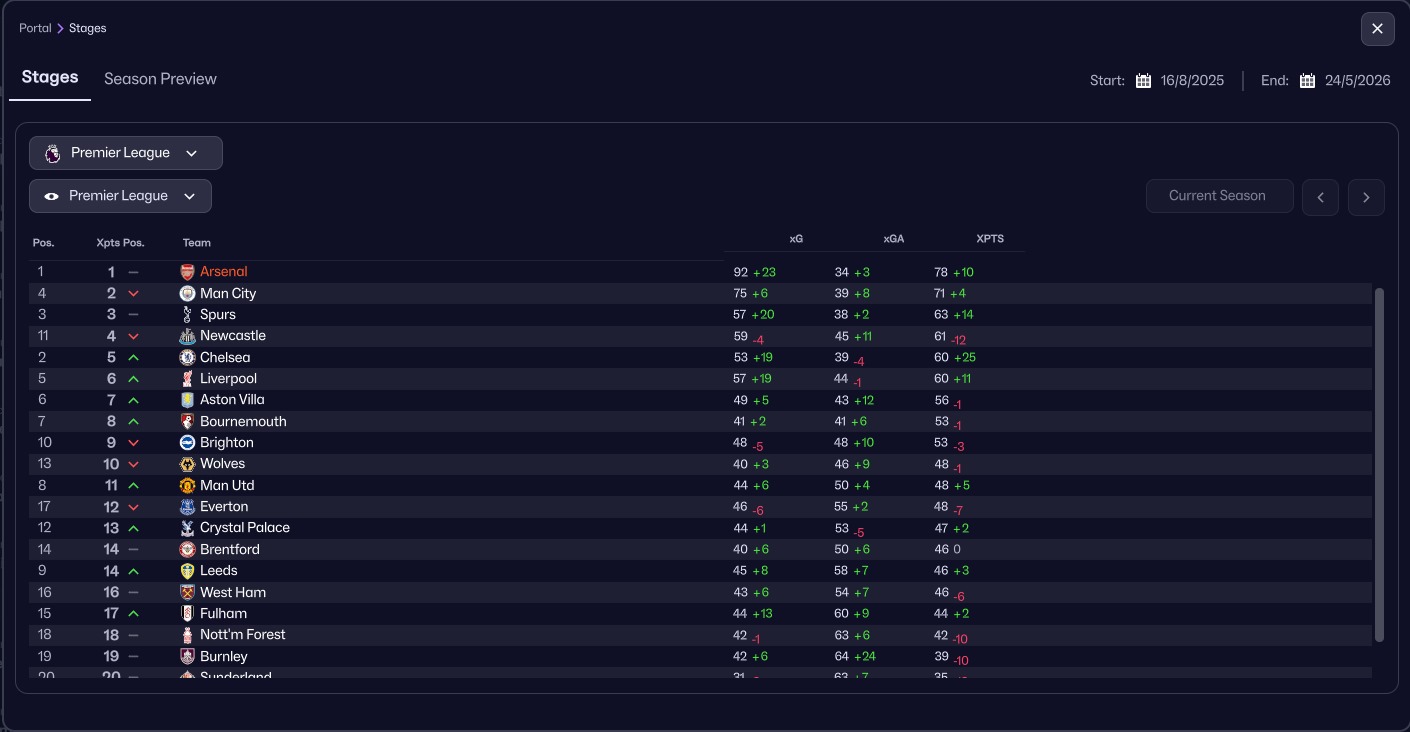Image resolution: width=1410 pixels, height=732 pixels.
Task: Click the Liverpool club crest icon
Action: point(187,379)
